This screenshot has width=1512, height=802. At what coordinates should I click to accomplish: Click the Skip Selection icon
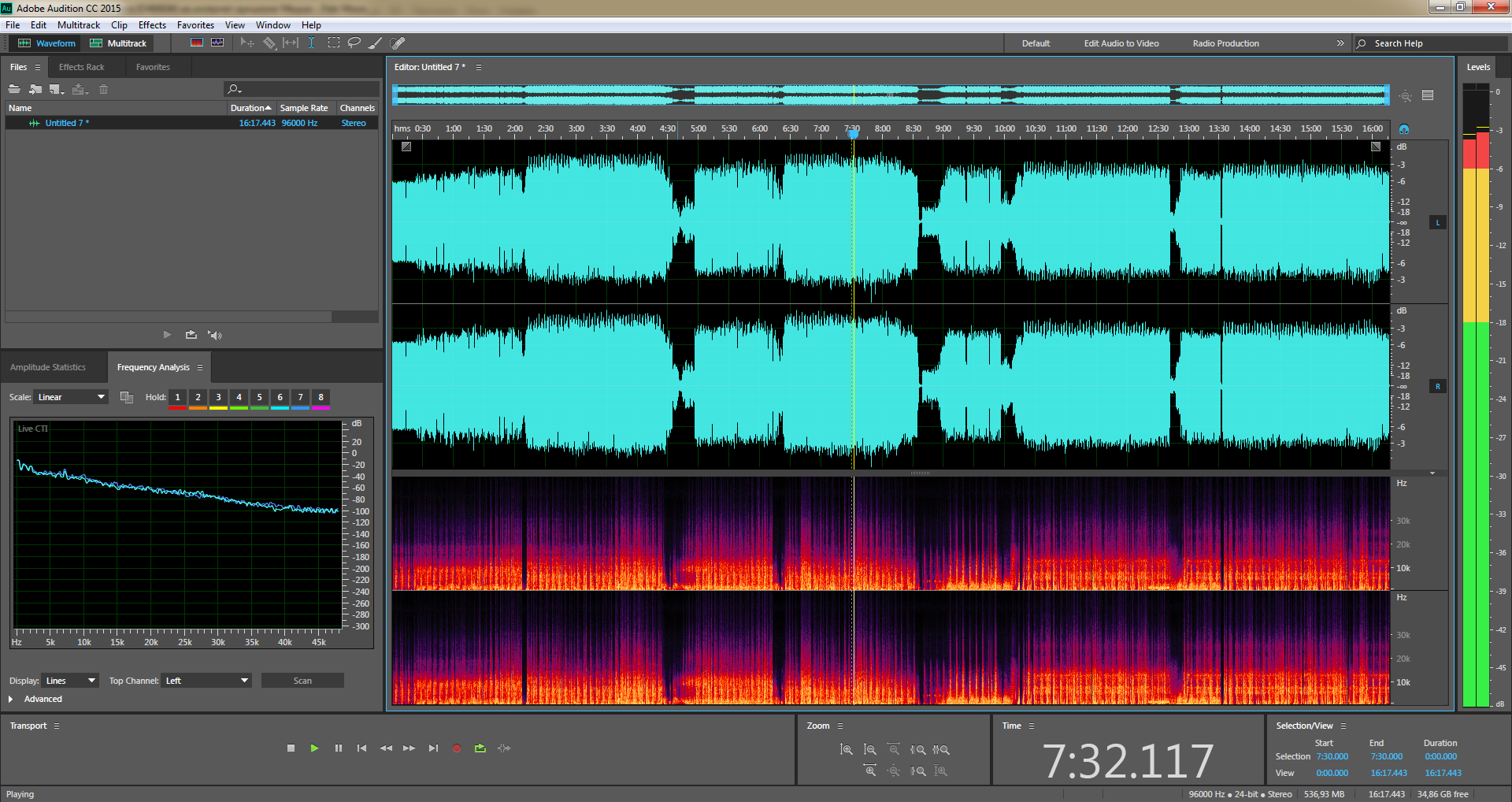pyautogui.click(x=504, y=748)
